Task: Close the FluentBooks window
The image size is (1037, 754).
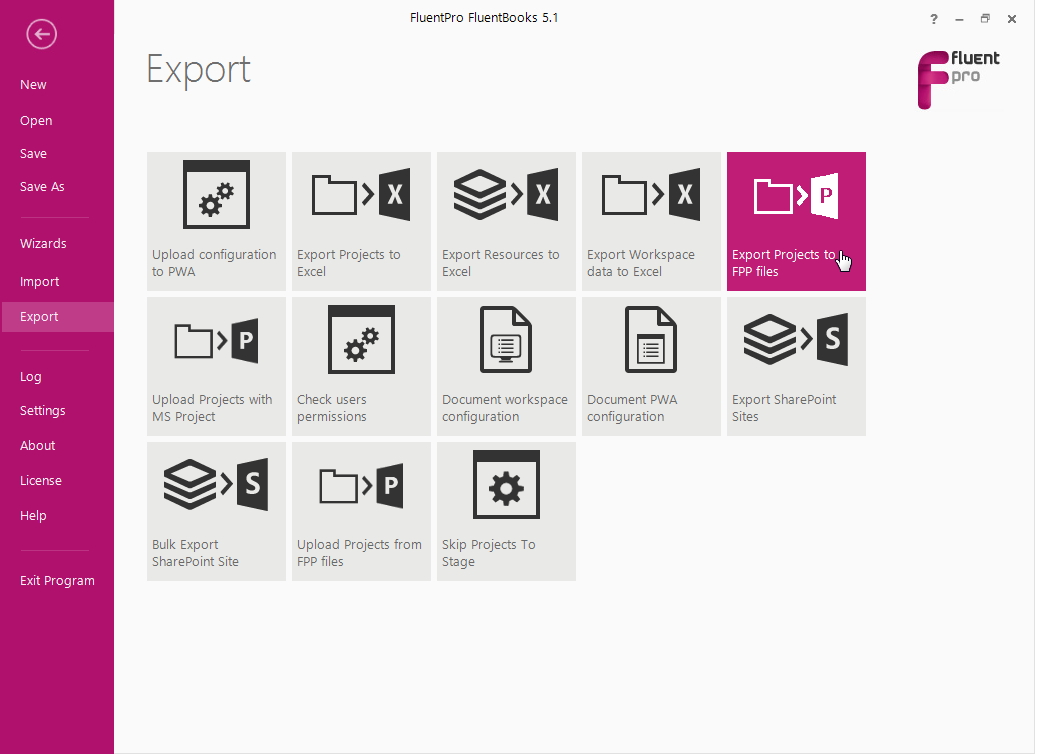Action: [1012, 19]
